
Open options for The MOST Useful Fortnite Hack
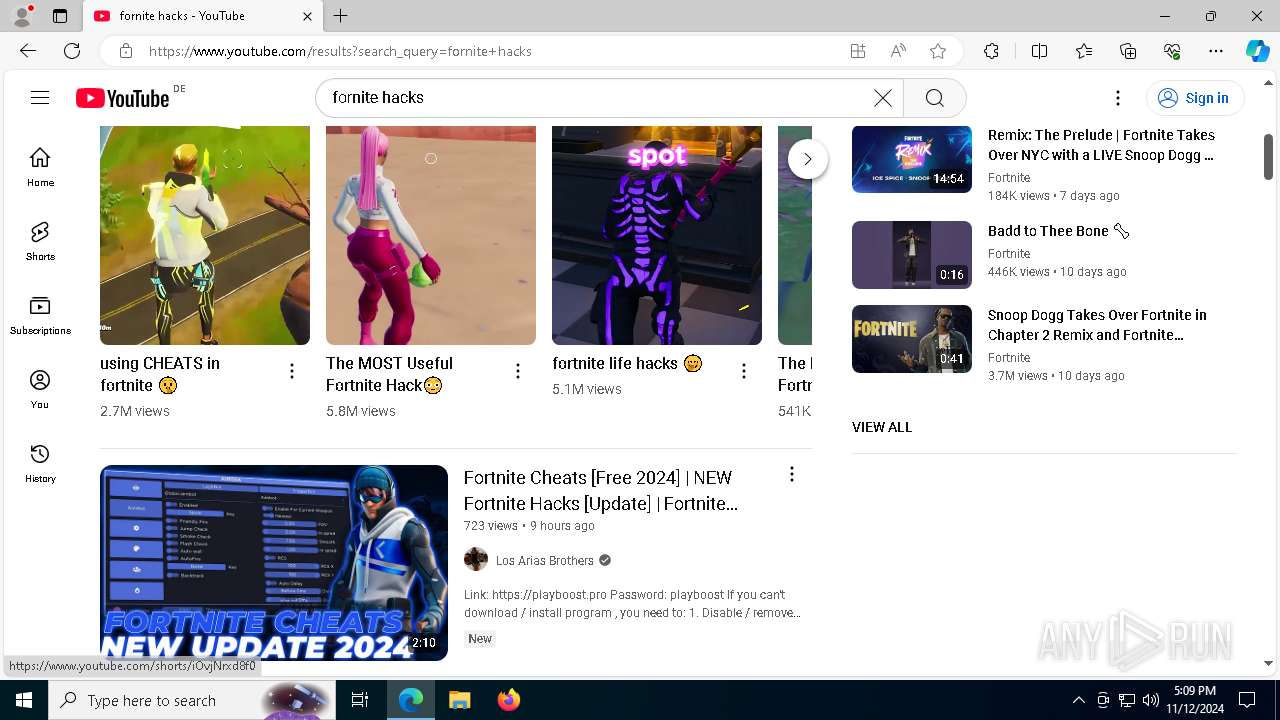518,372
